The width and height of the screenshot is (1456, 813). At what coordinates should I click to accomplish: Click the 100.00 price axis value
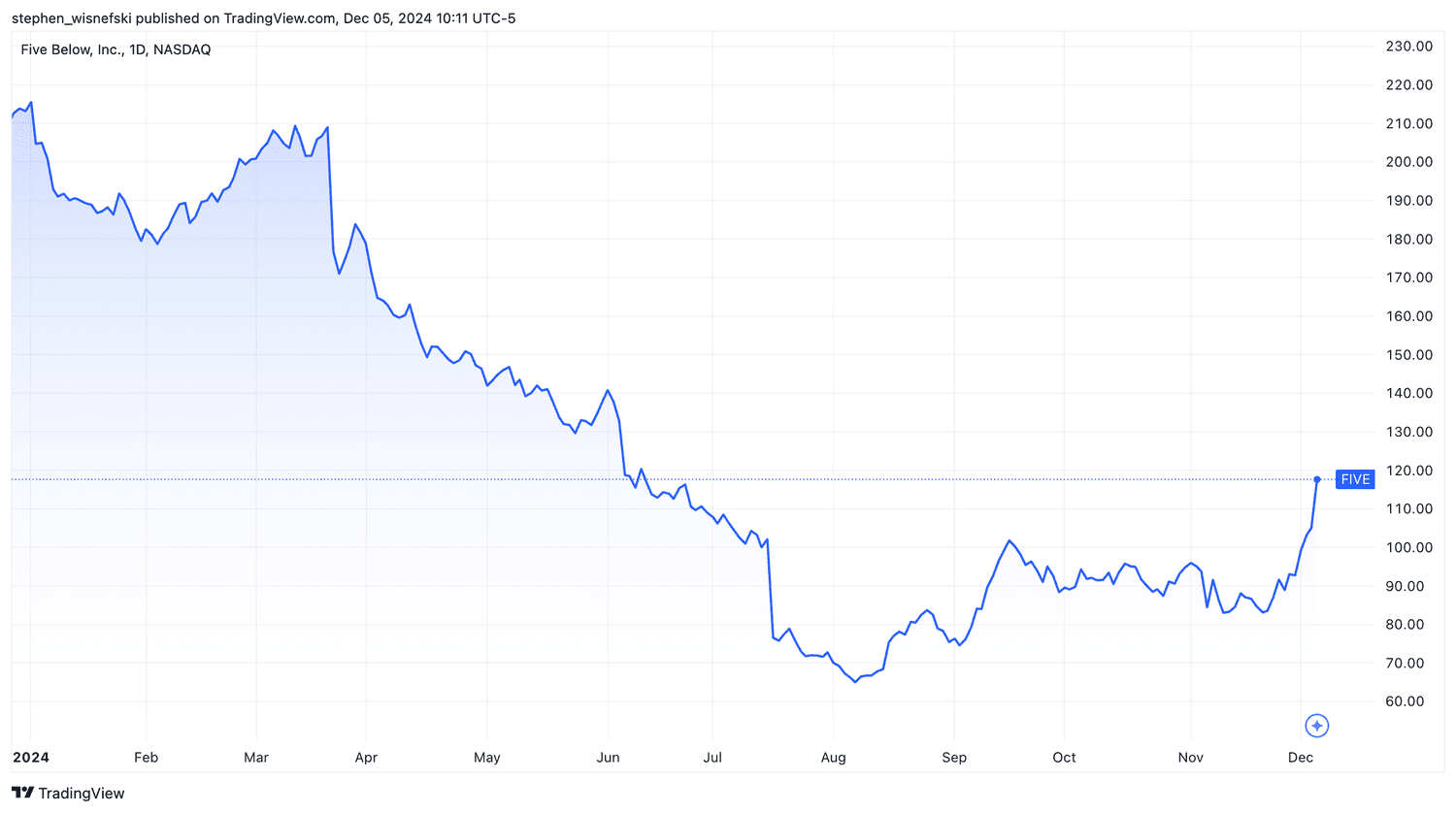pos(1409,547)
